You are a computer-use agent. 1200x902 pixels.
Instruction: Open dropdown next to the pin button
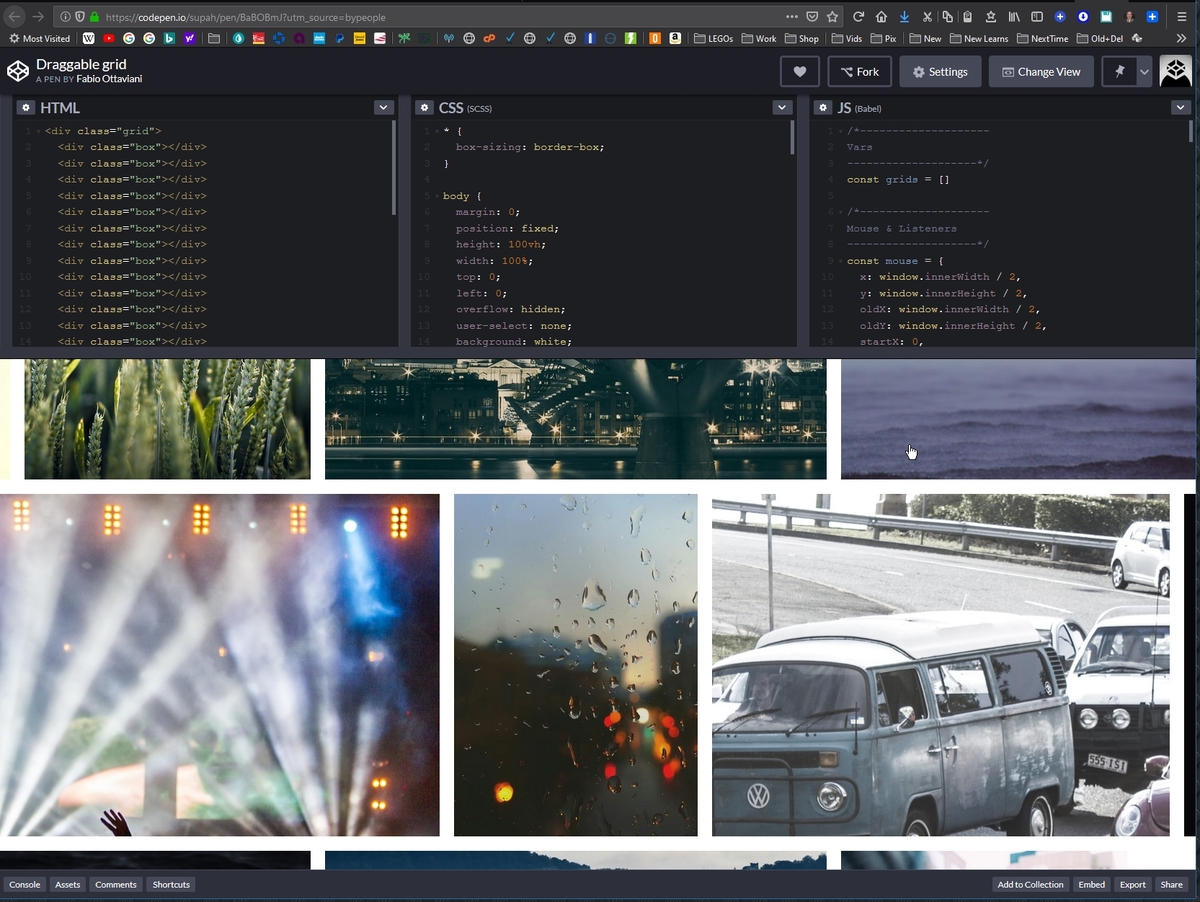(1144, 72)
